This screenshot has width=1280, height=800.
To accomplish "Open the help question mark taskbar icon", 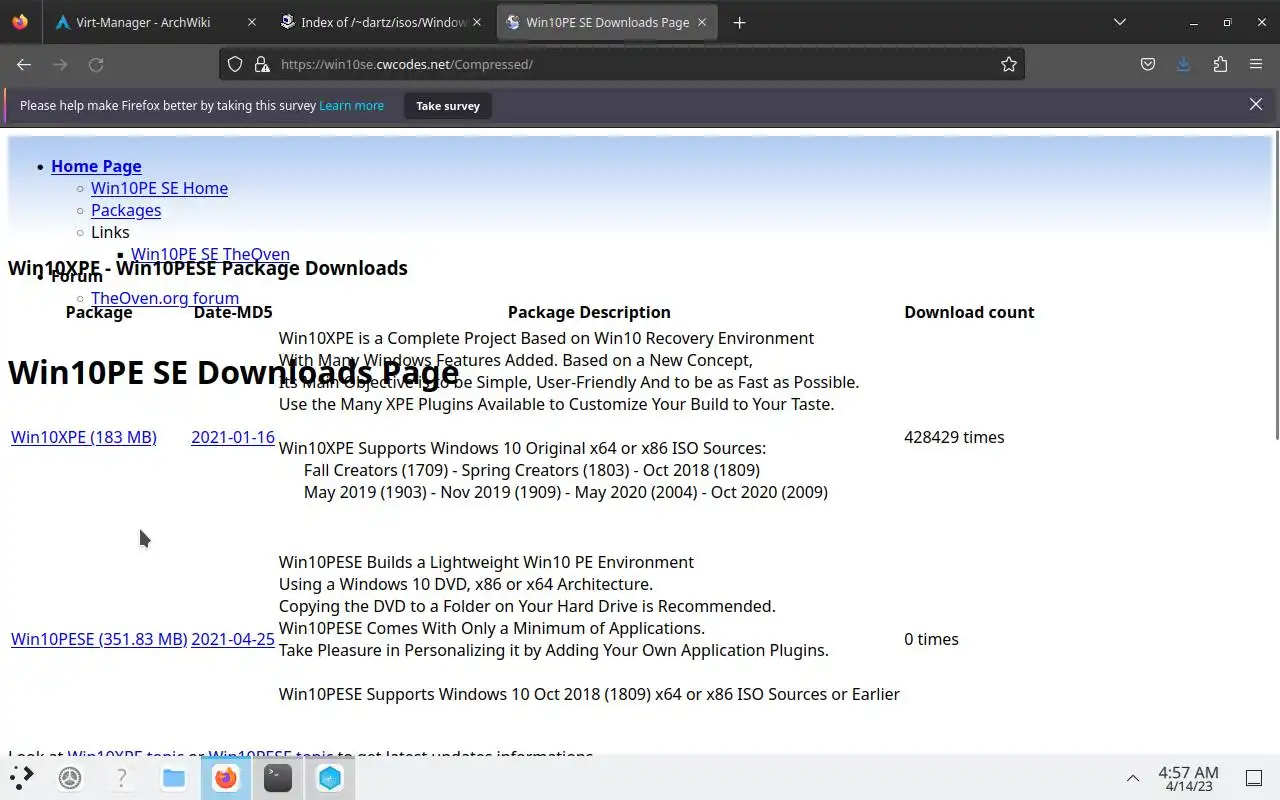I will point(122,777).
